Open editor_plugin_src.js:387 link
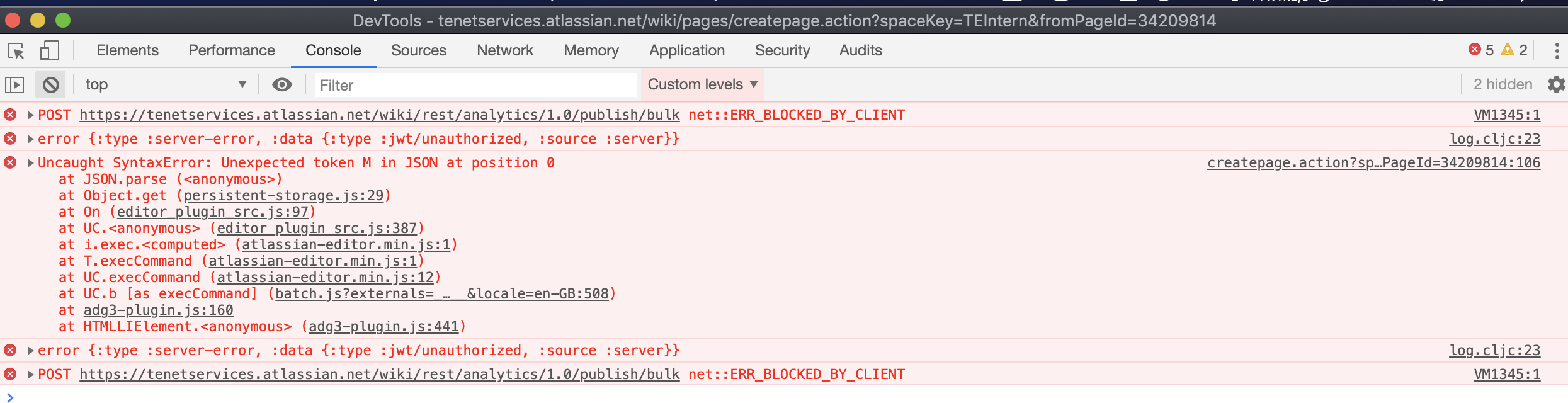Image resolution: width=1568 pixels, height=403 pixels. [317, 229]
